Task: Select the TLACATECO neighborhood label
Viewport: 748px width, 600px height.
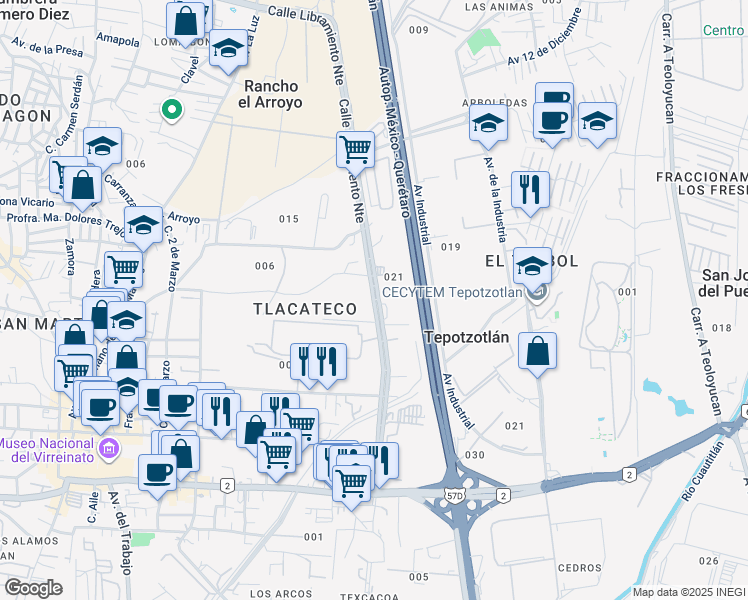Action: pos(305,309)
